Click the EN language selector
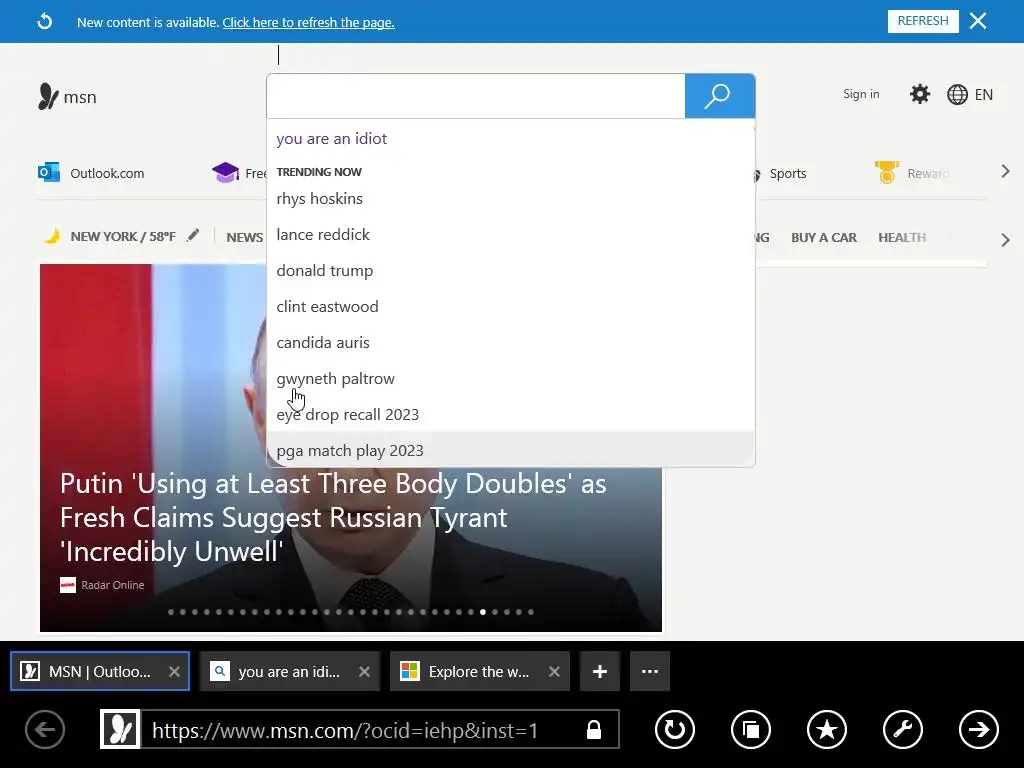 [984, 95]
